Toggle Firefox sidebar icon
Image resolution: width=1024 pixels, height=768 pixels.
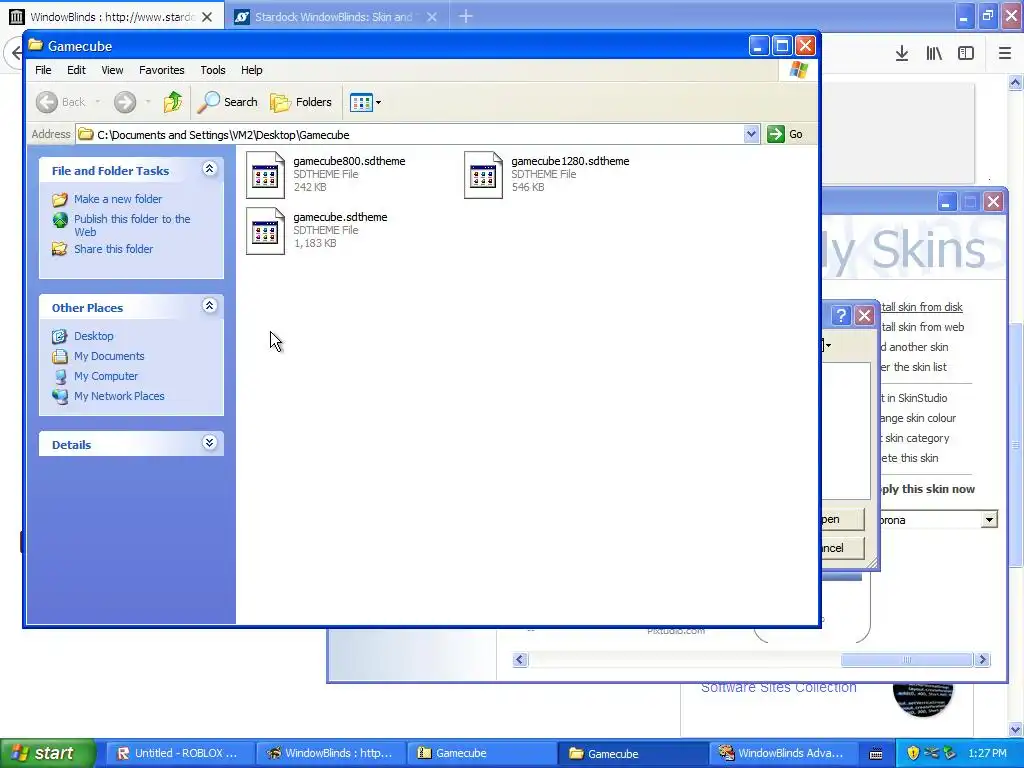coord(966,54)
